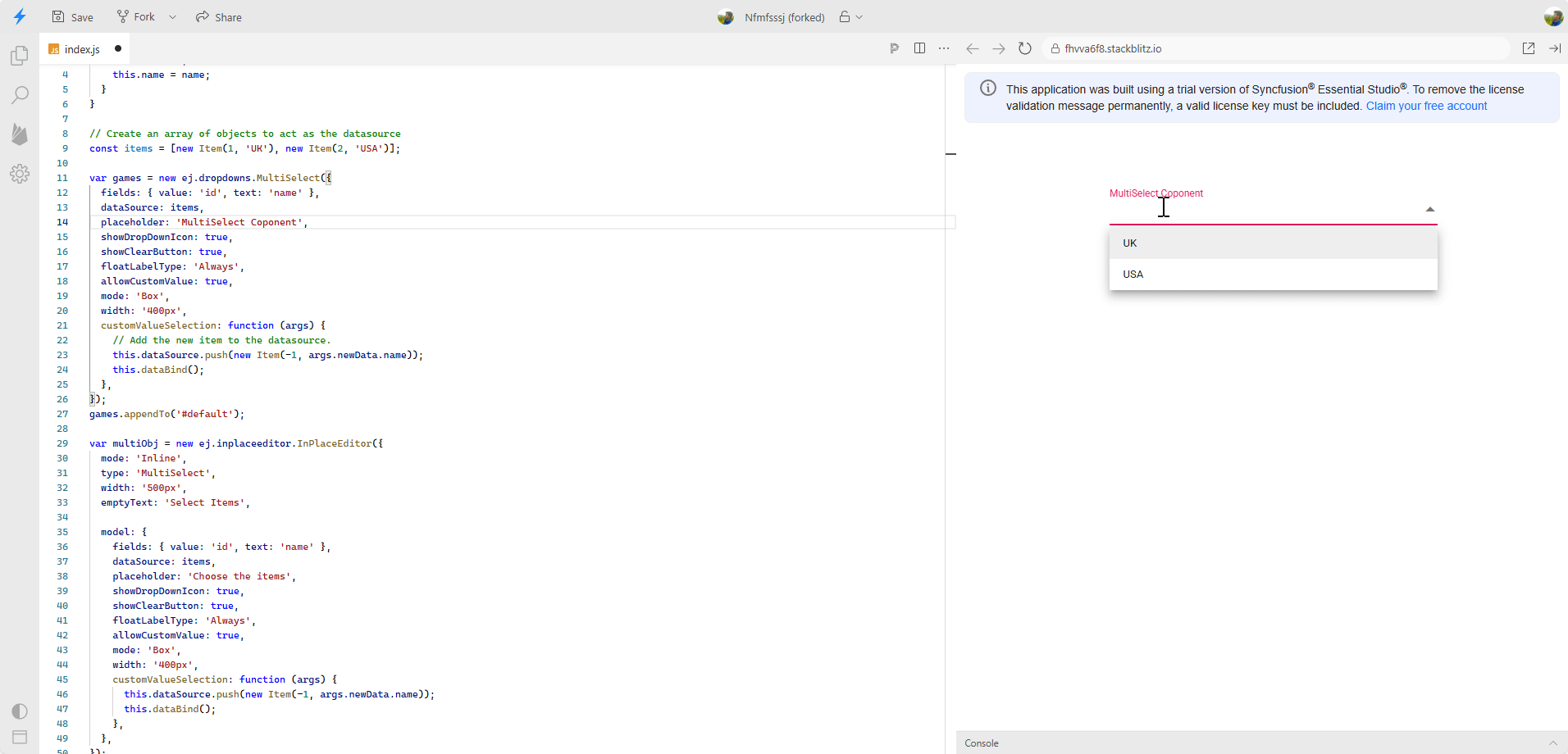Viewport: 1568px width, 754px height.
Task: Open the Firebase panel icon in sidebar
Action: (x=20, y=134)
